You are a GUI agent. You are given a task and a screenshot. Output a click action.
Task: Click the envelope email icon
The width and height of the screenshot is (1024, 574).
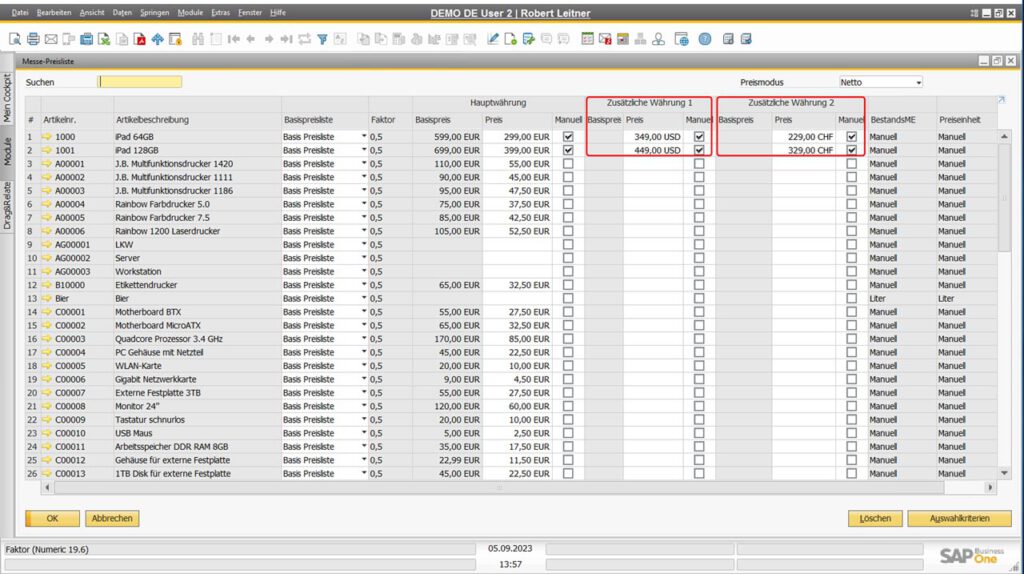51,39
